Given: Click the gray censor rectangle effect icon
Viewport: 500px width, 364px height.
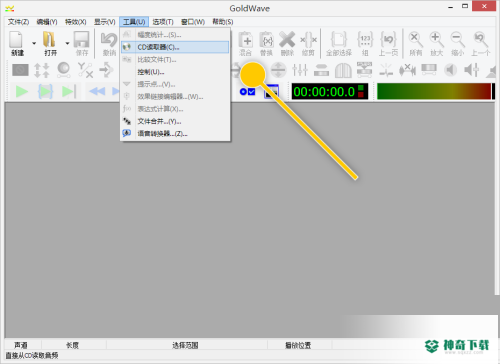Looking at the screenshot, I should pyautogui.click(x=20, y=70).
